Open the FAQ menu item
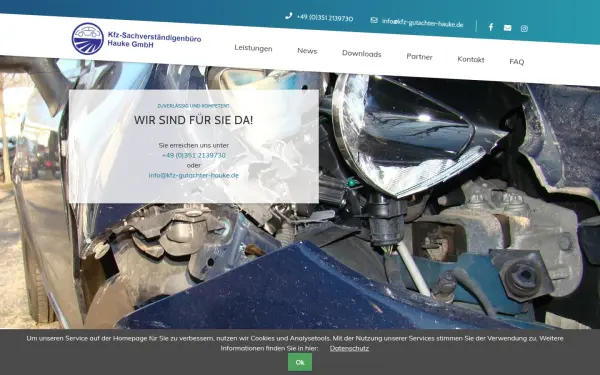Image resolution: width=600 pixels, height=375 pixels. click(x=517, y=62)
